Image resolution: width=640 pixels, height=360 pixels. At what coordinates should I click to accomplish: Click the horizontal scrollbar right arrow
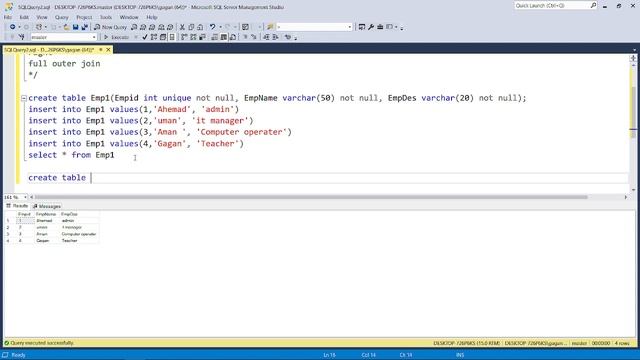click(625, 197)
